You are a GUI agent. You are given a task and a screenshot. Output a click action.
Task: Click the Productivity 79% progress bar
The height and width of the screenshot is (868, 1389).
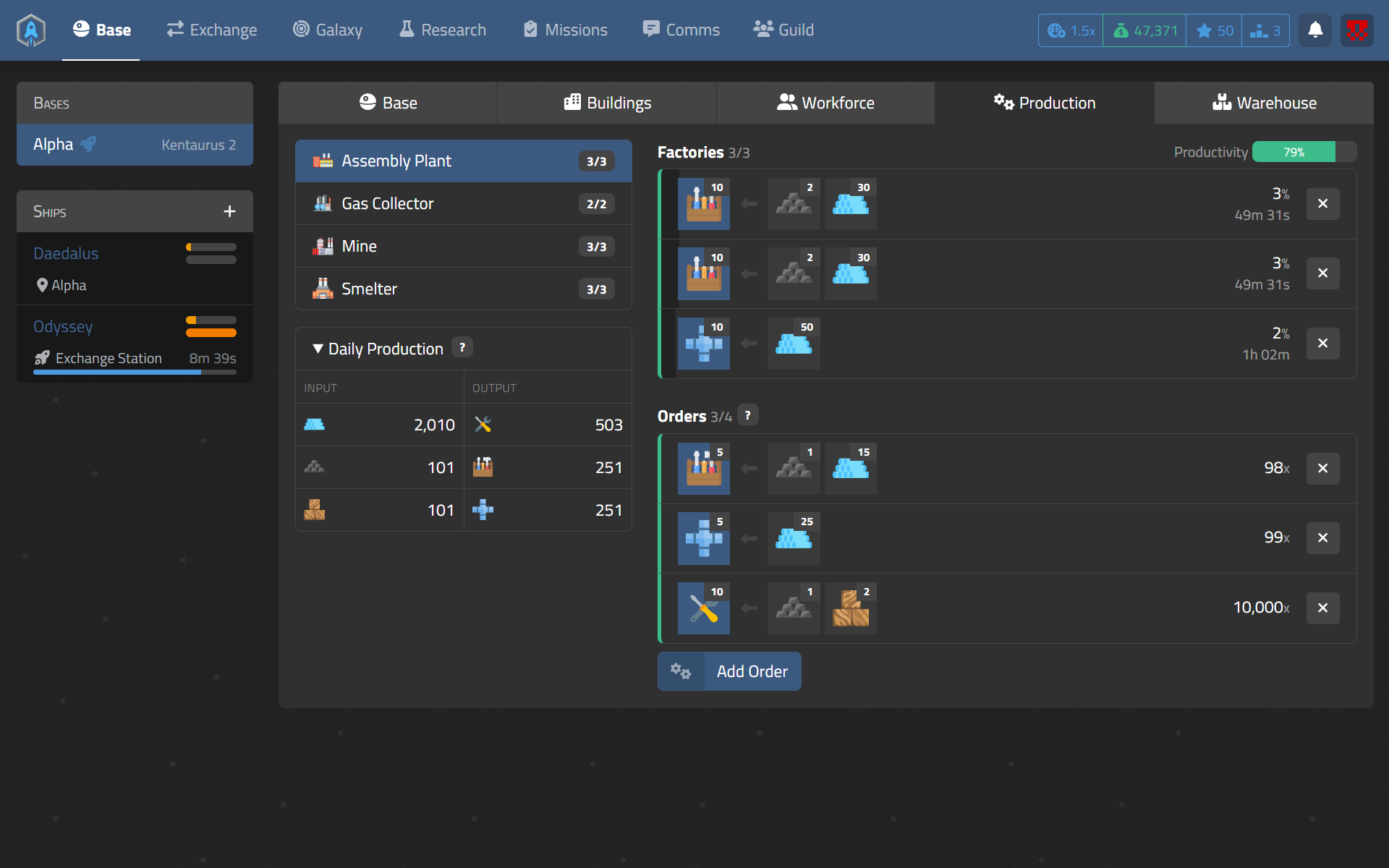1304,152
